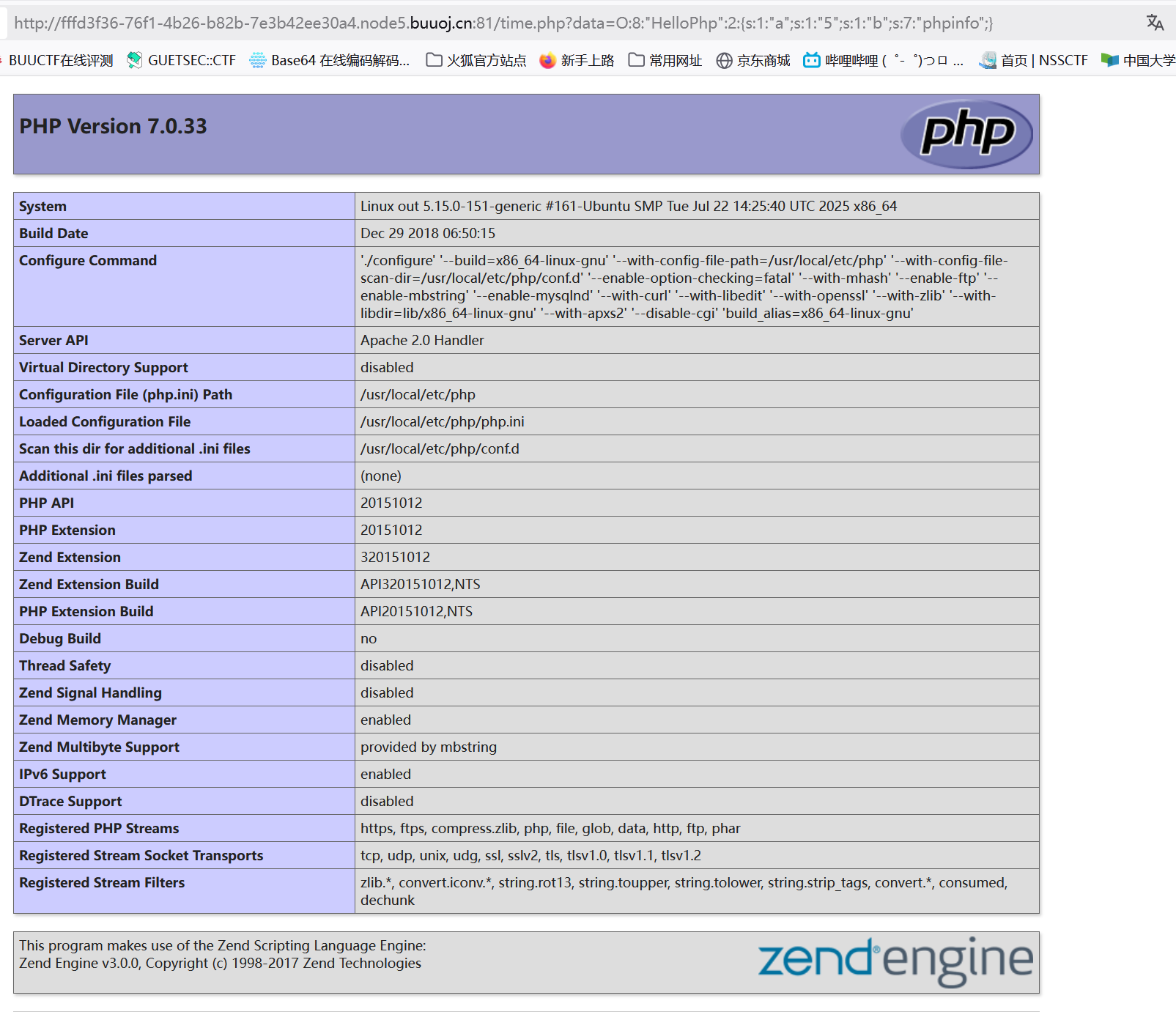Click the Linux out 5.15.0-151-generic system value
Viewport: 1176px width, 1031px height.
click(629, 206)
